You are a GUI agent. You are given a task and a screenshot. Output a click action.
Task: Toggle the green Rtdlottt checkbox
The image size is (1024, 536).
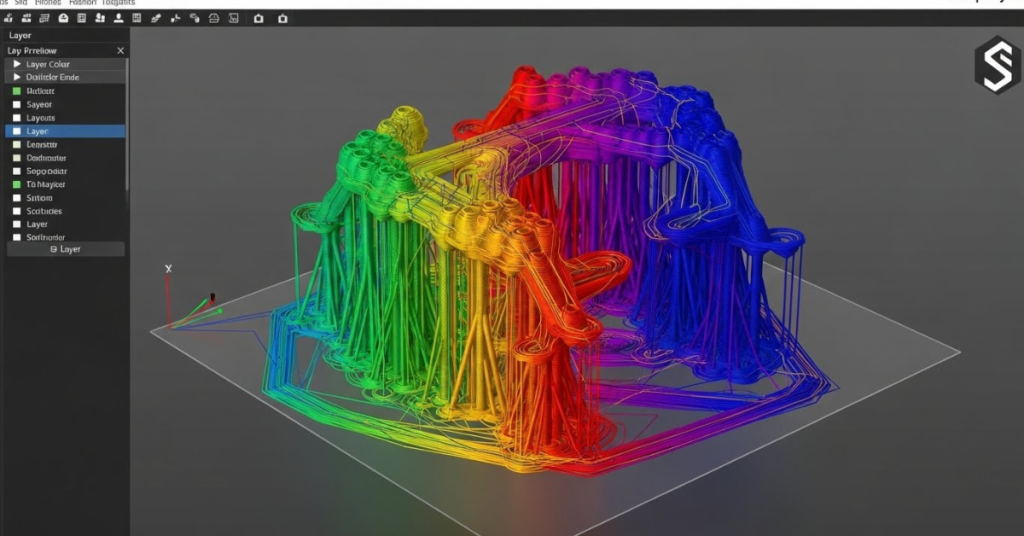(17, 91)
